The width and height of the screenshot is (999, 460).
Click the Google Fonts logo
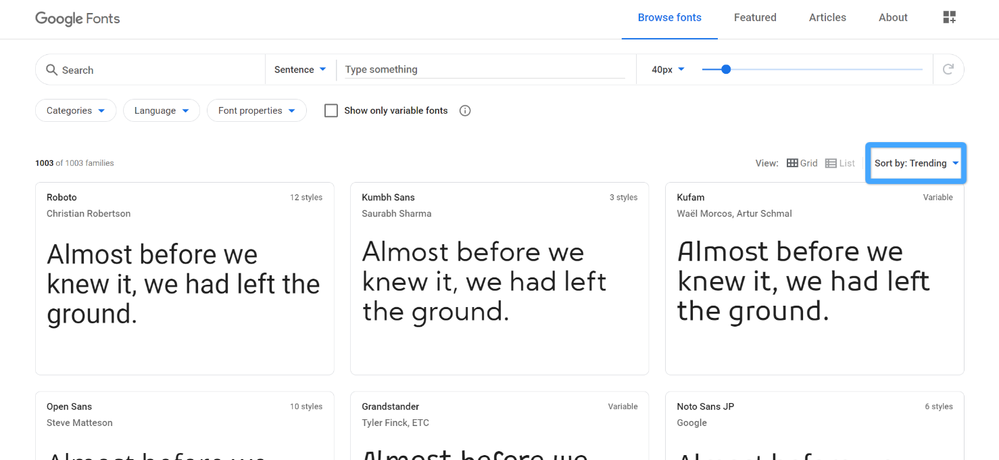pyautogui.click(x=77, y=18)
